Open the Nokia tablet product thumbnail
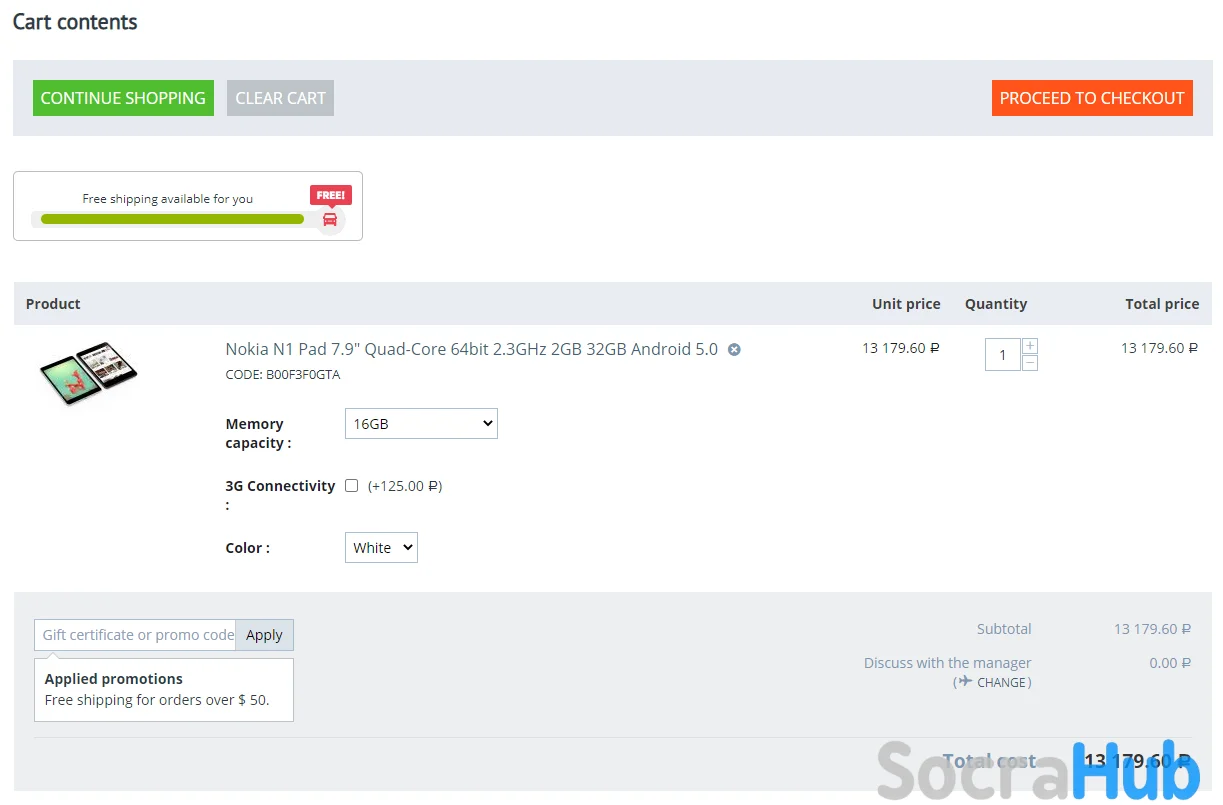The image size is (1223, 805). 88,373
